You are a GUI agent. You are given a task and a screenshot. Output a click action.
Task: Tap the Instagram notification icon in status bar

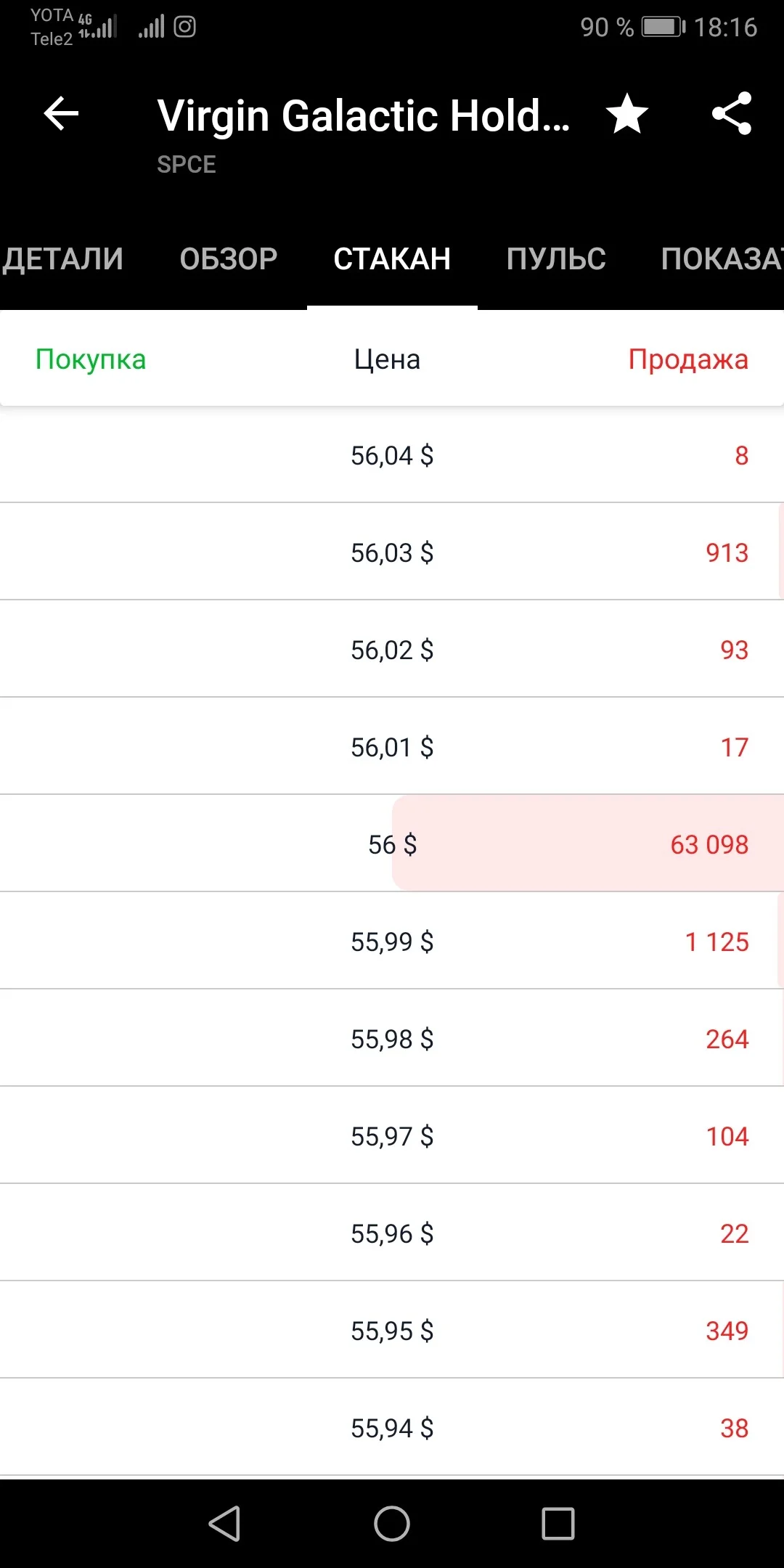pos(184,27)
